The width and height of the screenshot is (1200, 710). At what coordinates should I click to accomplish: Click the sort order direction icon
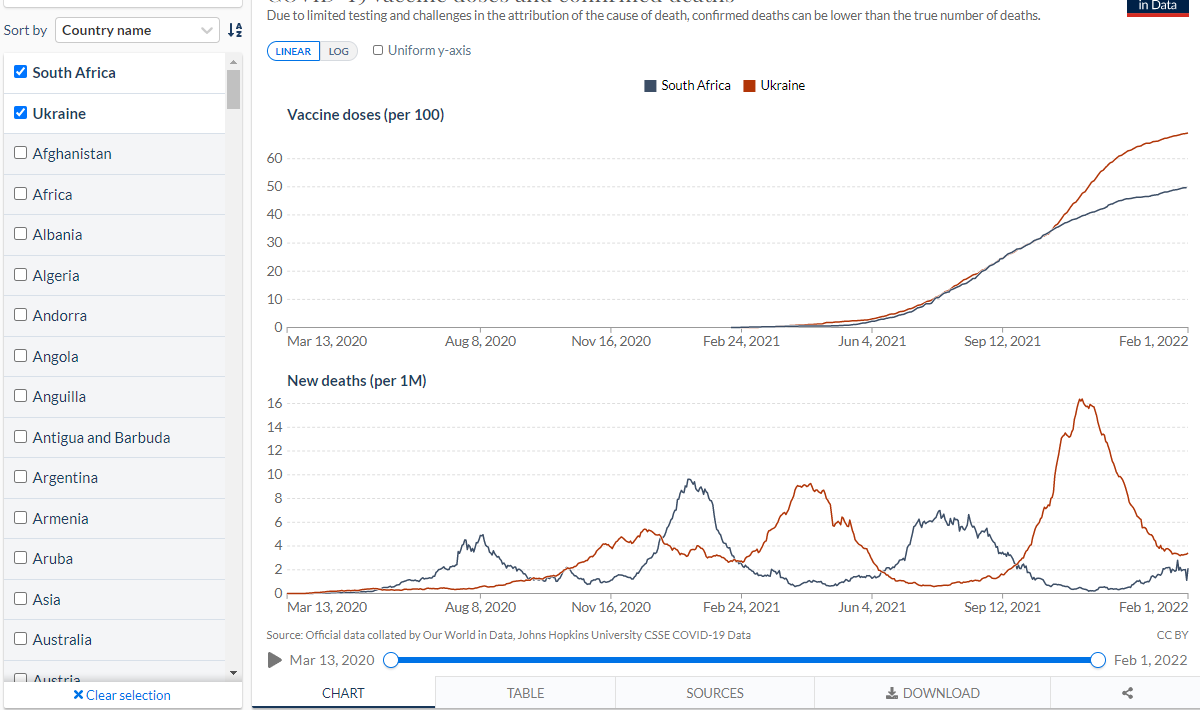tap(235, 30)
